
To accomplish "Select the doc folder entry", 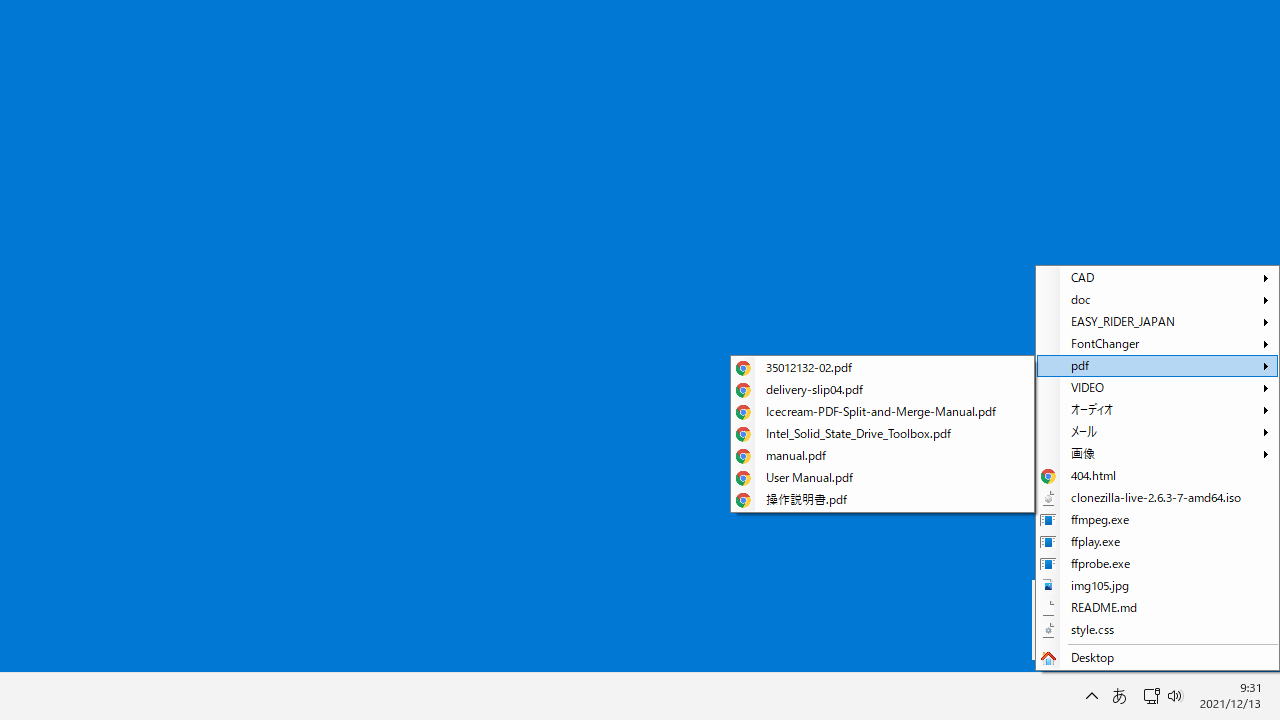I will coord(1157,300).
